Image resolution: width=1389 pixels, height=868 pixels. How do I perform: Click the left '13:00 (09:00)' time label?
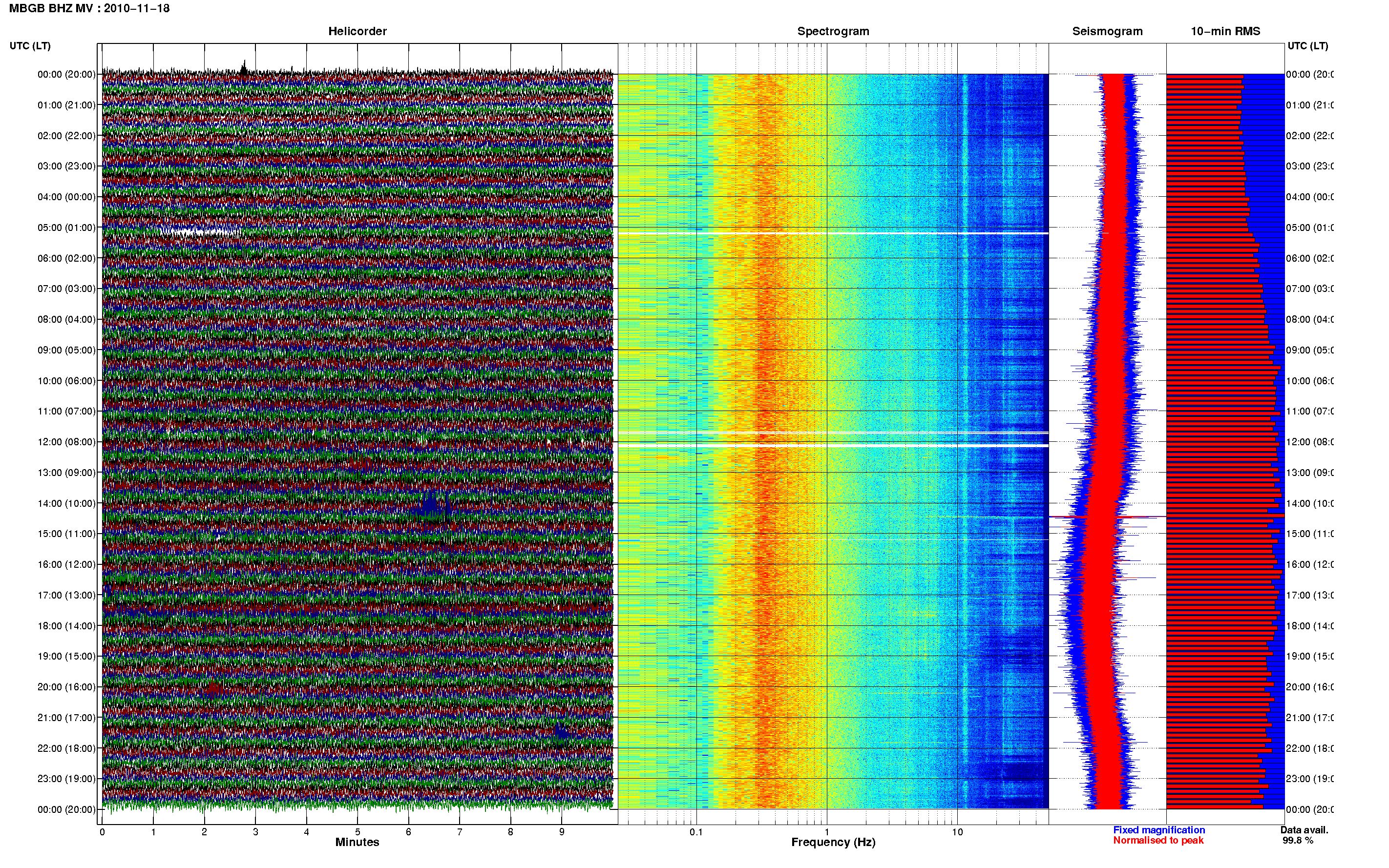66,473
